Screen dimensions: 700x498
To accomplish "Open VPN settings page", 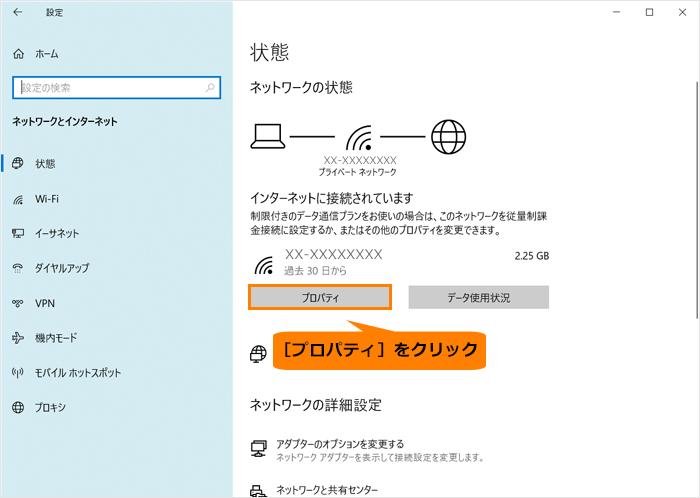I will coord(45,303).
